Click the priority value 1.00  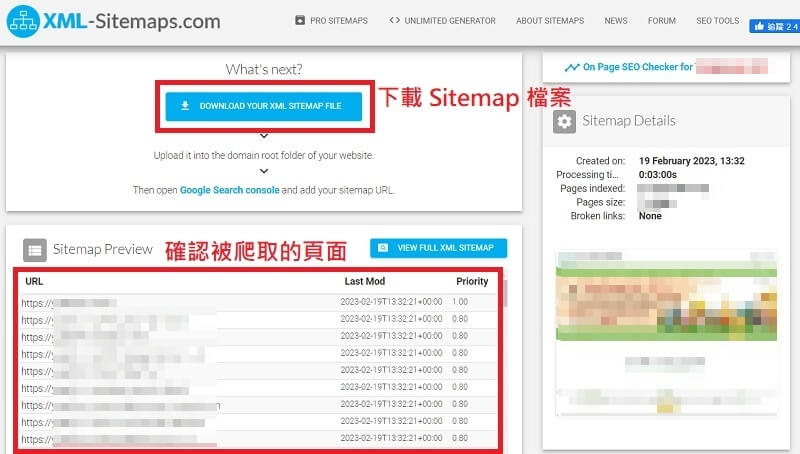pyautogui.click(x=460, y=301)
